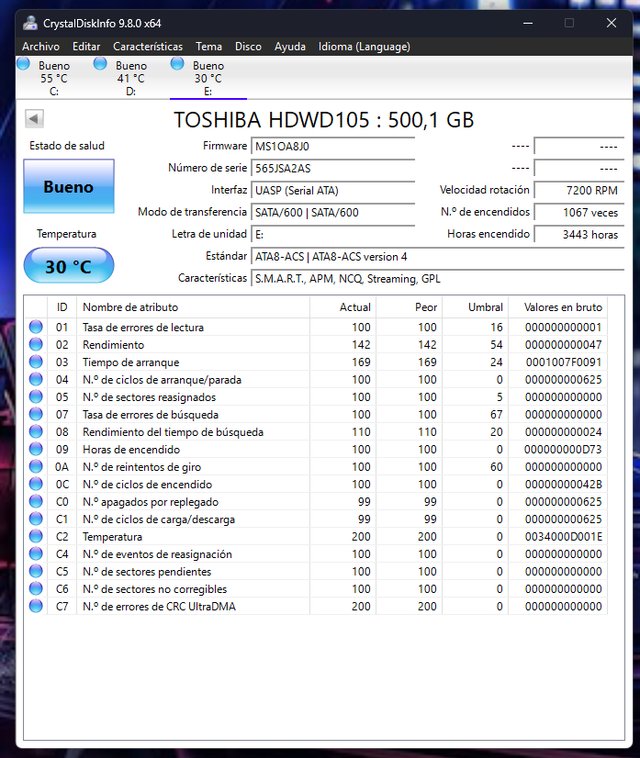The width and height of the screenshot is (640, 758).
Task: Click the Nombre de atributo column header
Action: (193, 307)
